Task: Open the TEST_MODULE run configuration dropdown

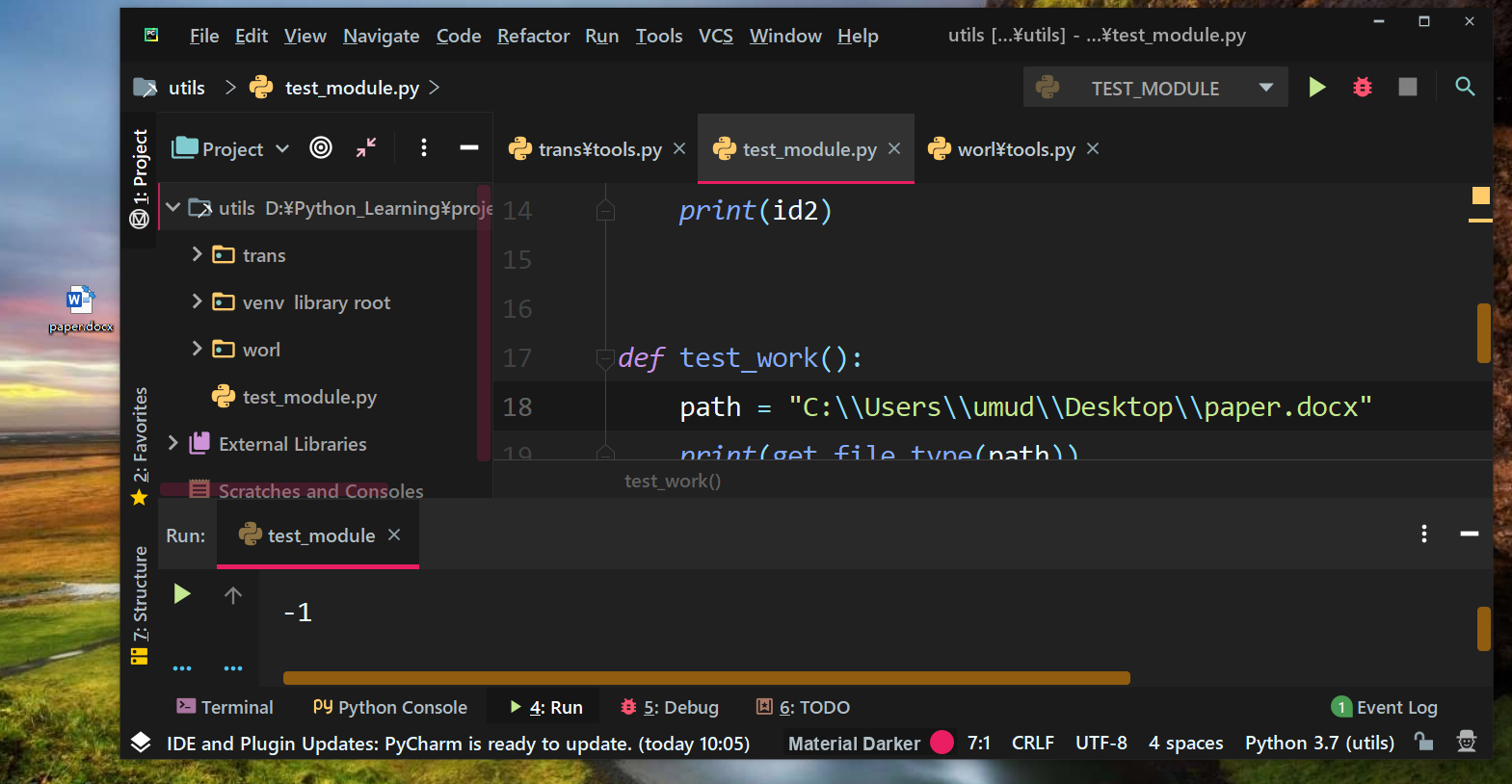Action: (1265, 88)
